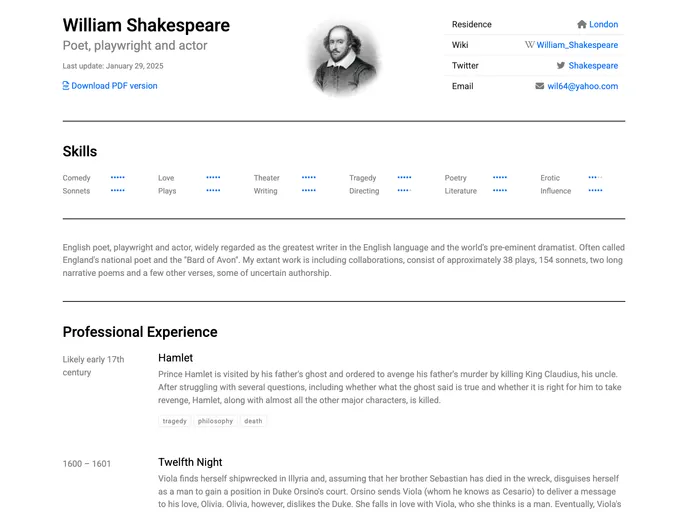The image size is (688, 512).
Task: Select the tragedy tag under Hamlet
Action: click(175, 421)
